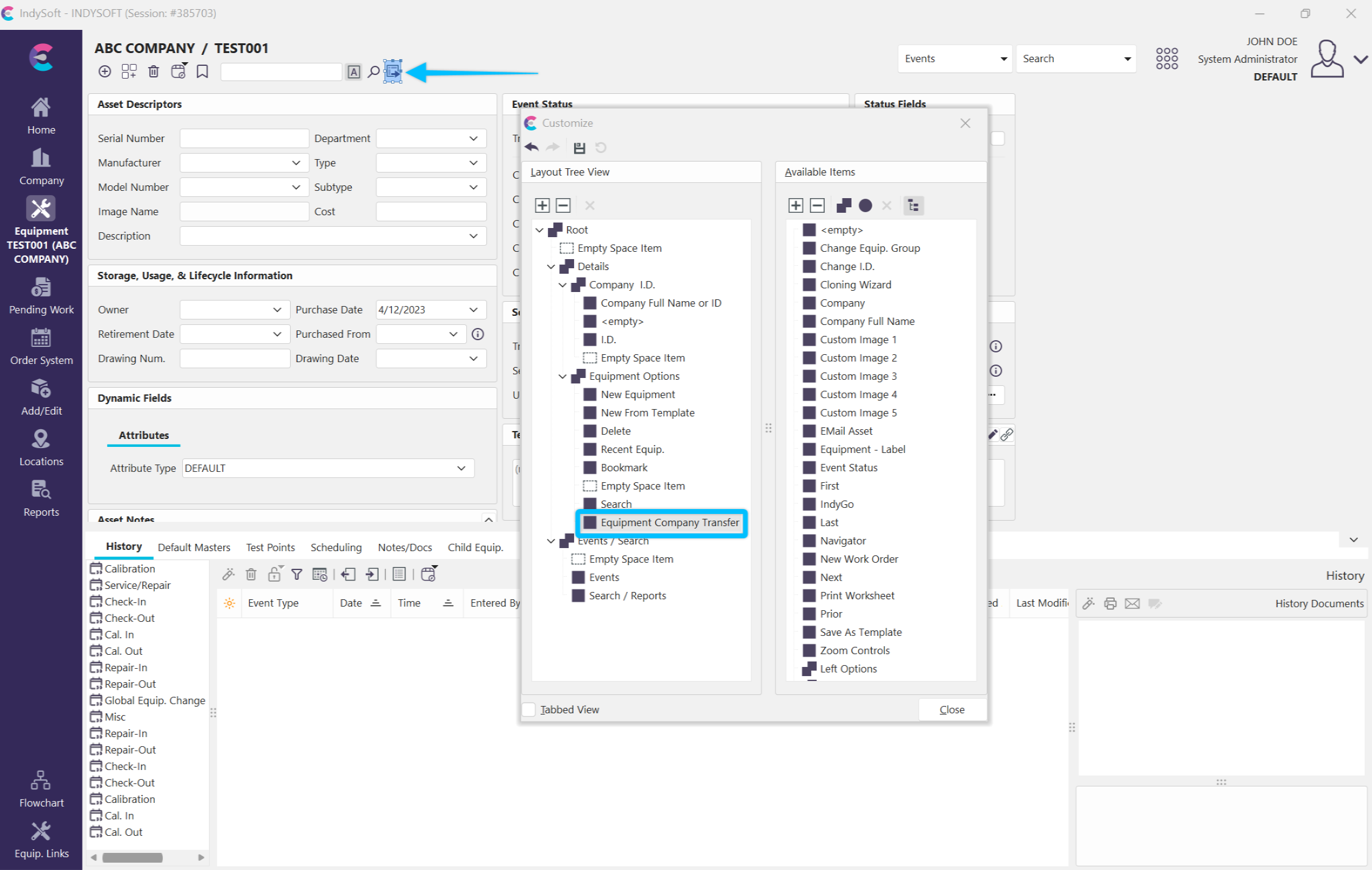Toggle the Tabbed View checkbox
The width and height of the screenshot is (1372, 870).
tap(529, 710)
